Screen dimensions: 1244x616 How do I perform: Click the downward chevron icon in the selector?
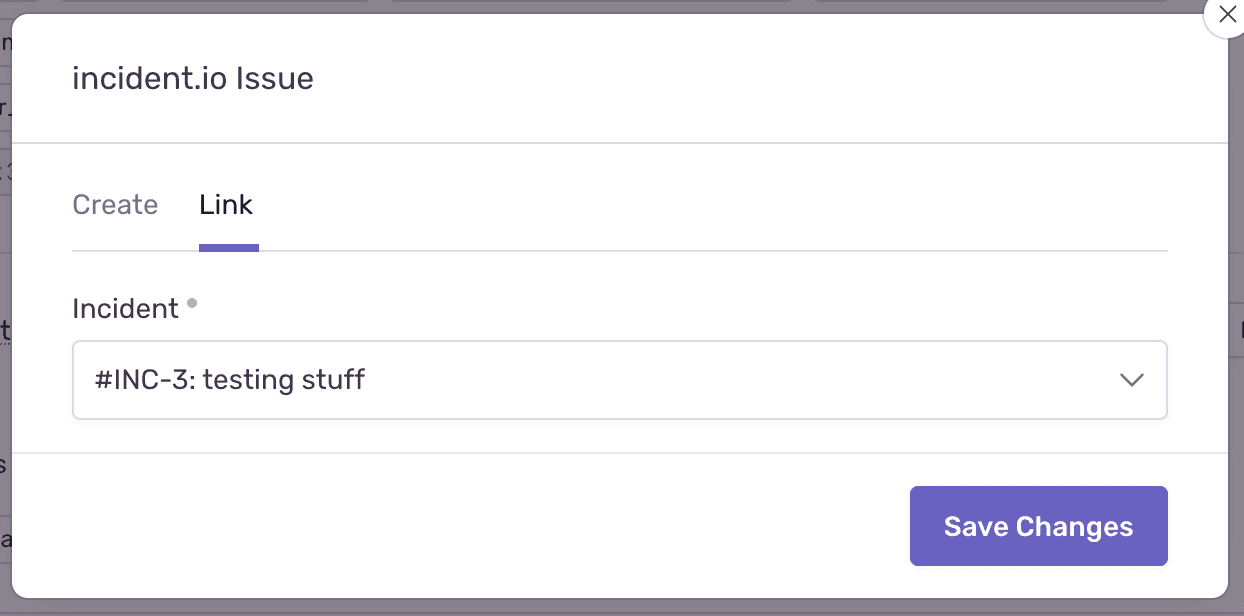click(x=1131, y=380)
